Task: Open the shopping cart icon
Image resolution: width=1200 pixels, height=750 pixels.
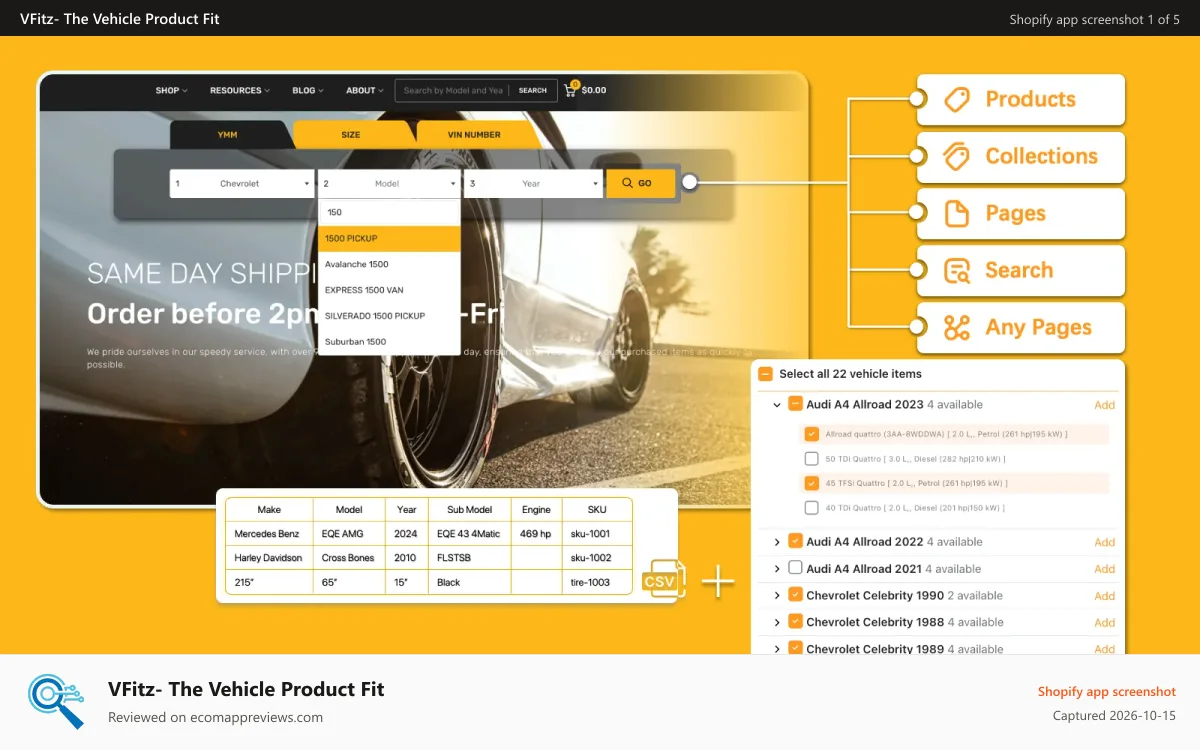Action: (571, 89)
